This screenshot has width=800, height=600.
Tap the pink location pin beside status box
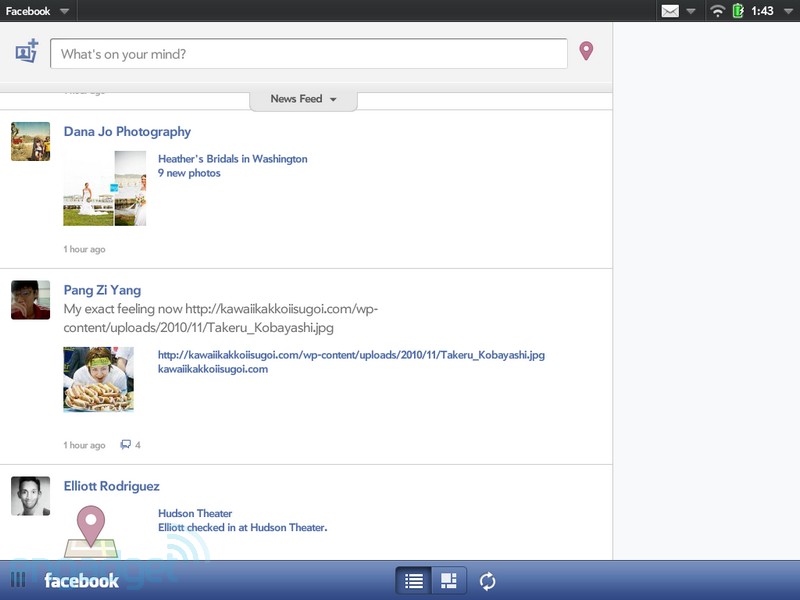click(x=586, y=51)
